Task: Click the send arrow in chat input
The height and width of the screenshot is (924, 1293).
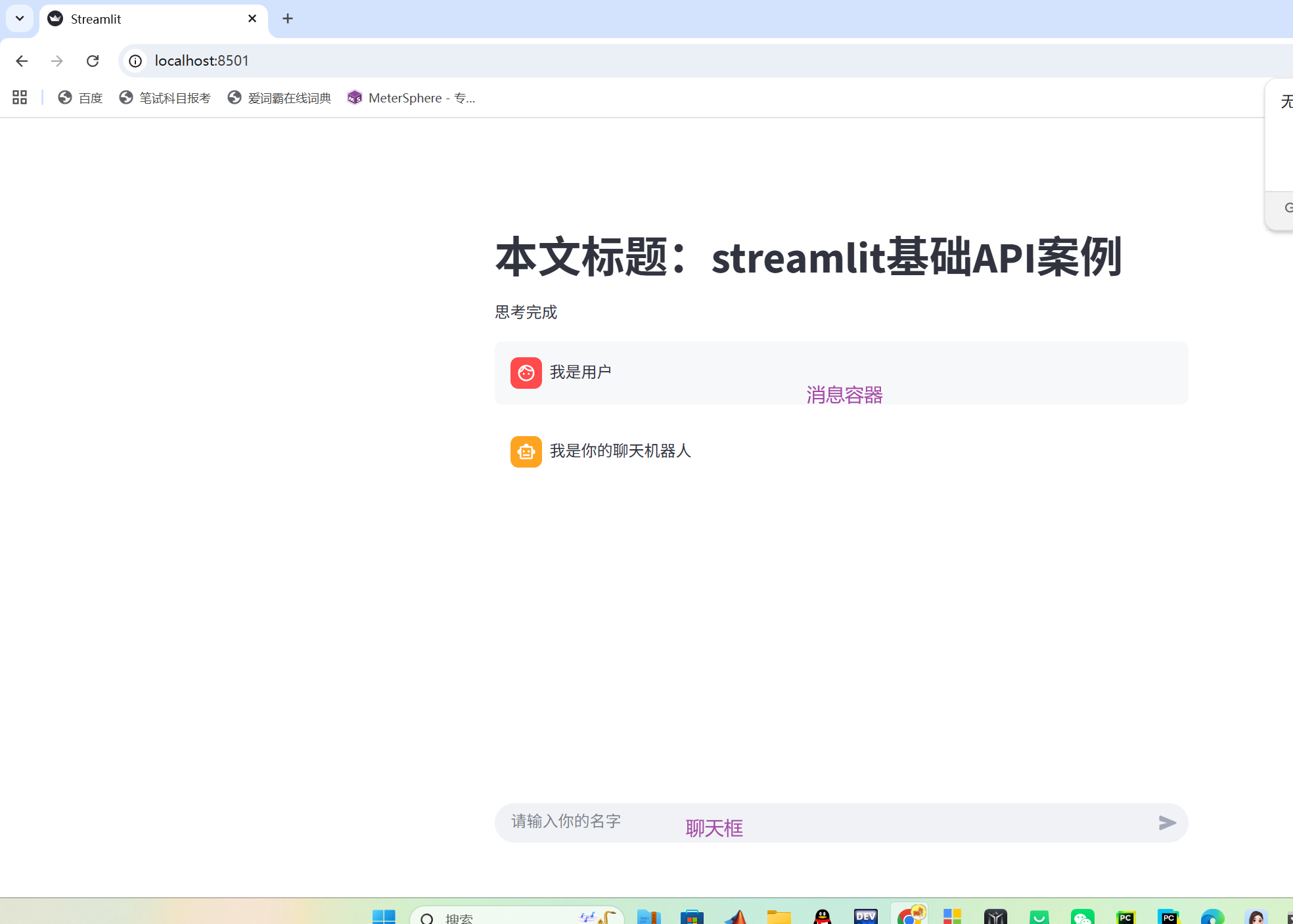Action: (x=1167, y=823)
